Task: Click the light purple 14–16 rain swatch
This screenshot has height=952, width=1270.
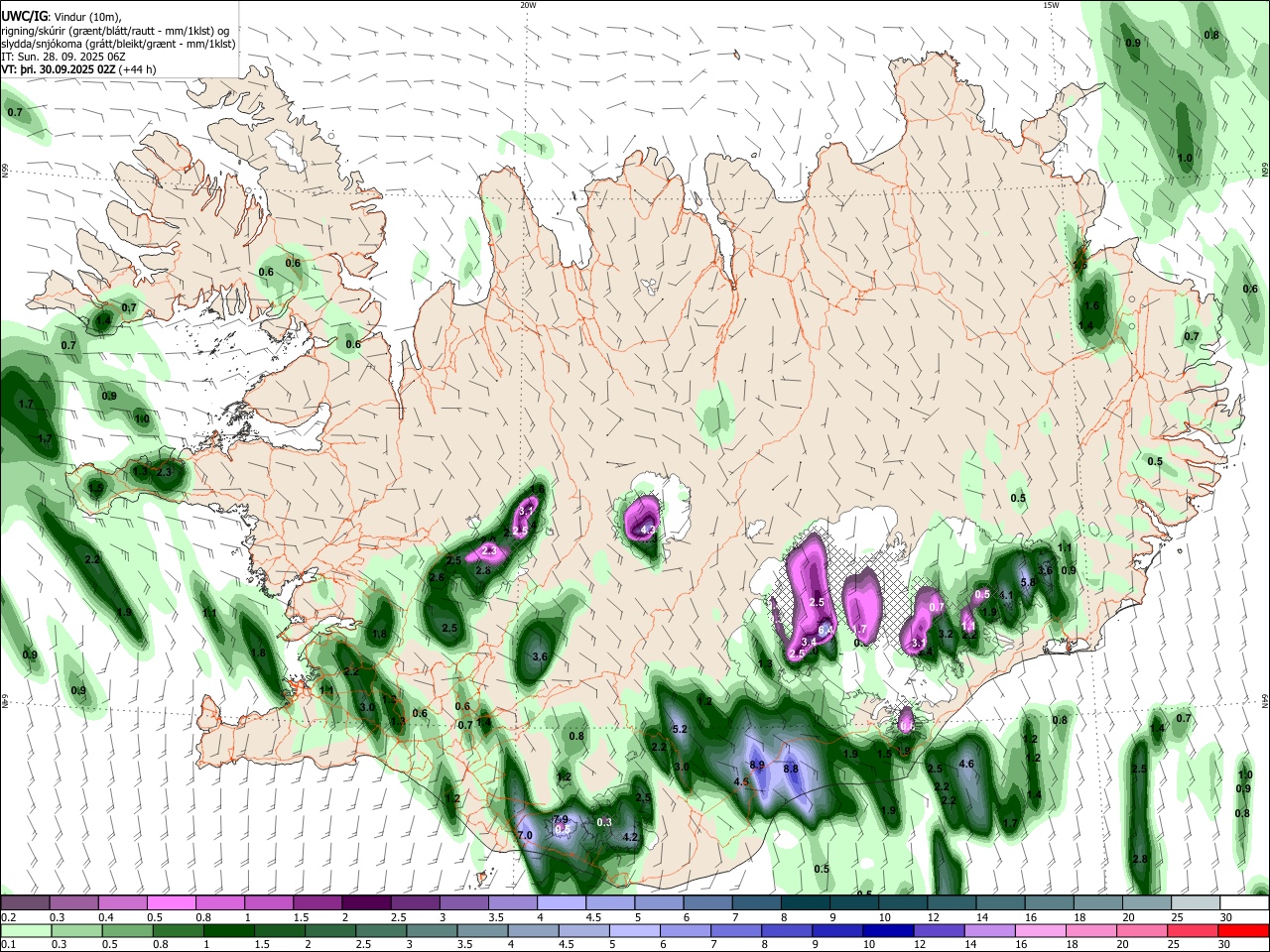Action: [988, 931]
